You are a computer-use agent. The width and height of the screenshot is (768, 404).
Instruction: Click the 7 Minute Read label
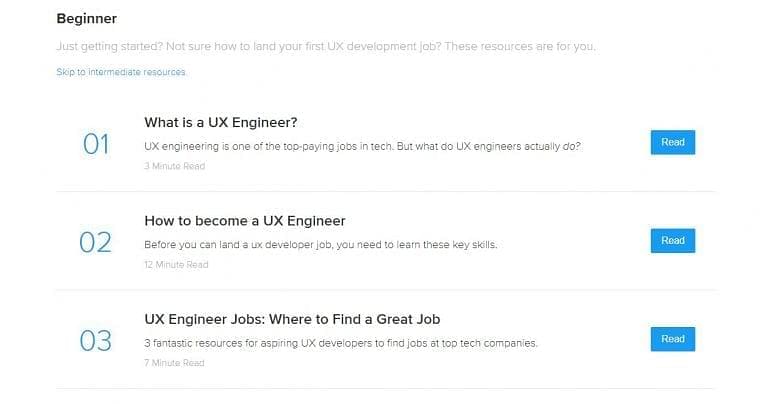(x=174, y=363)
